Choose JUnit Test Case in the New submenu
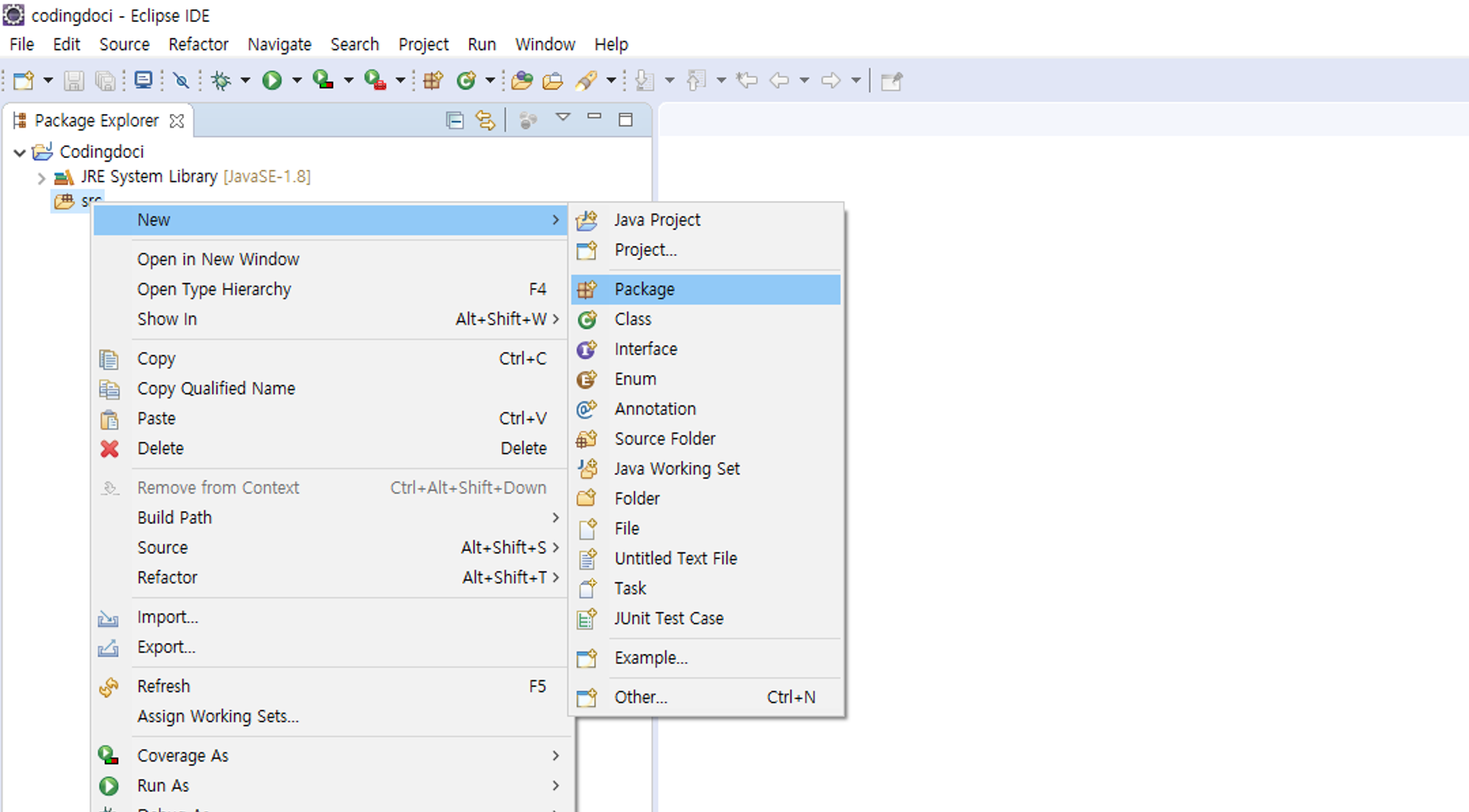 pyautogui.click(x=706, y=619)
